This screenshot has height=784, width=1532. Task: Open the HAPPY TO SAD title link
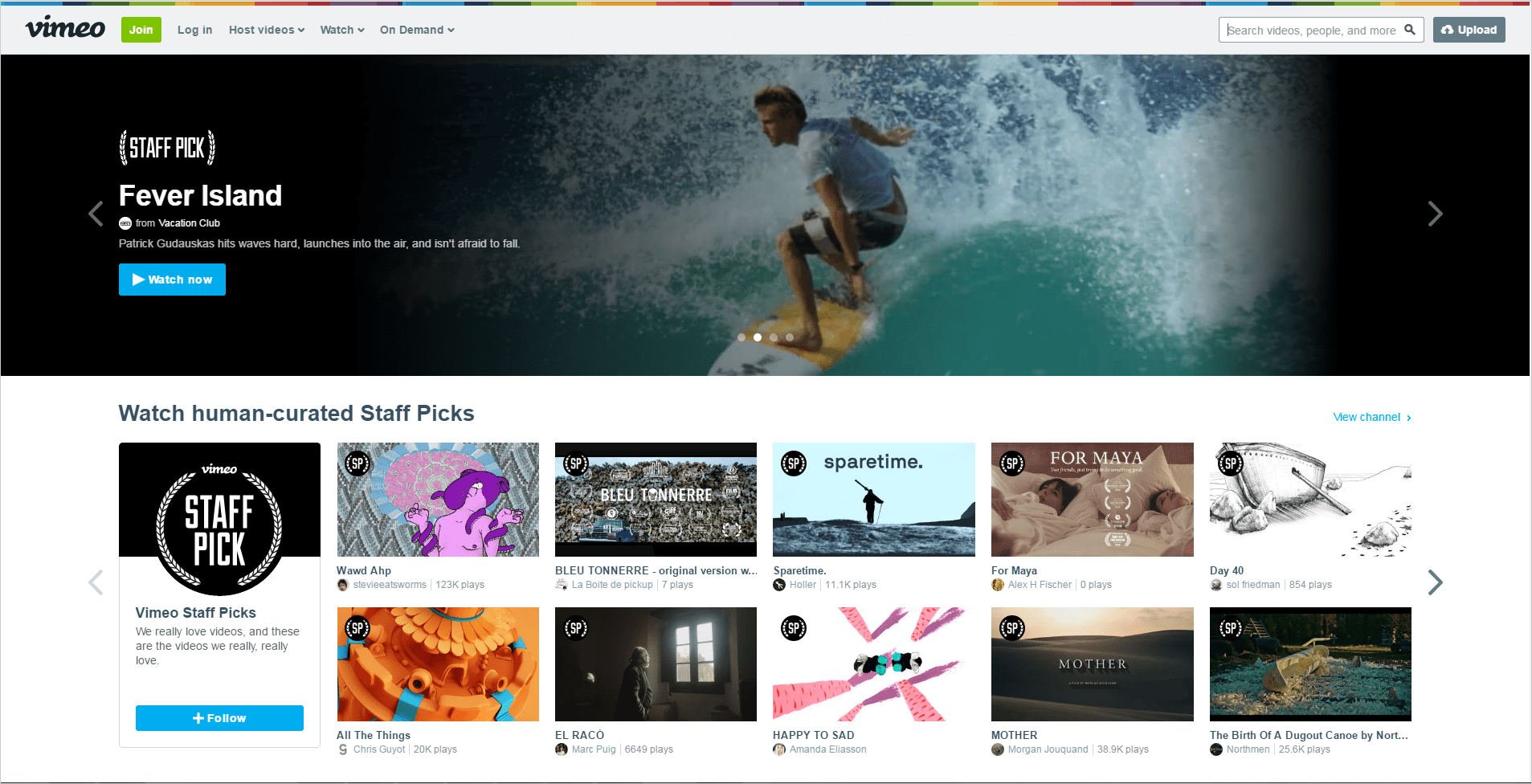pyautogui.click(x=814, y=735)
